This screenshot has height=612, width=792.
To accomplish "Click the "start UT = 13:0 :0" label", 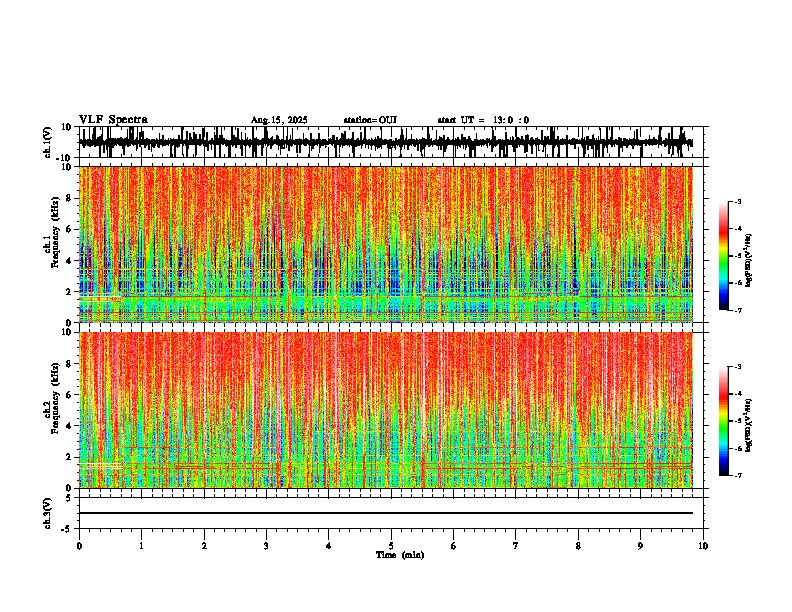I will click(483, 120).
